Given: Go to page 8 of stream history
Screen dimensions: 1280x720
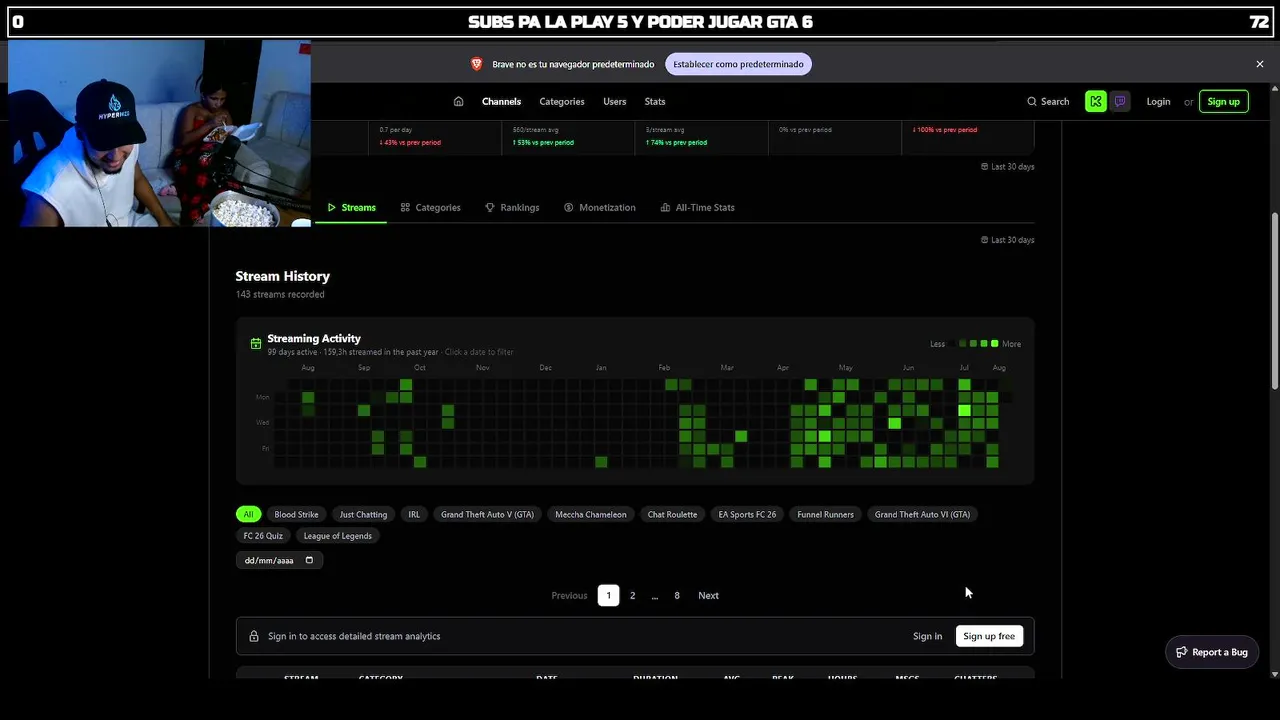Looking at the screenshot, I should [x=677, y=596].
